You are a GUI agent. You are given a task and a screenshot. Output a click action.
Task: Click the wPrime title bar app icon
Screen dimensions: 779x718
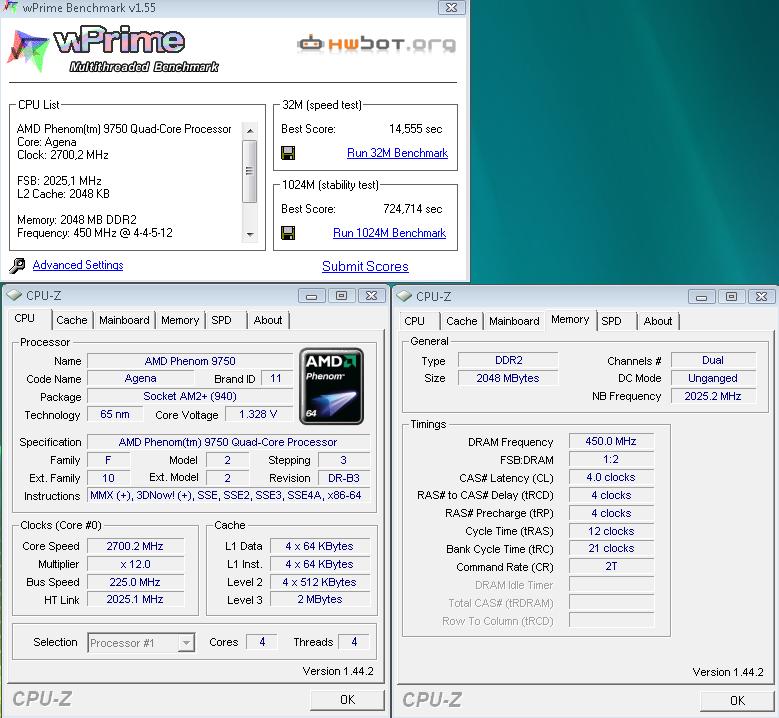10,7
